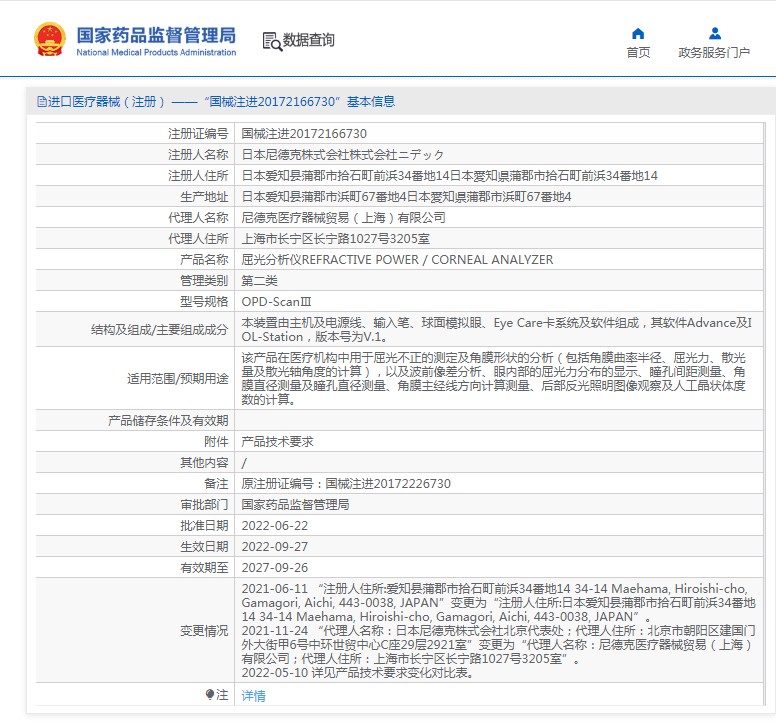Click the National Medical Products Administration subtitle
This screenshot has height=722, width=776.
pos(156,53)
